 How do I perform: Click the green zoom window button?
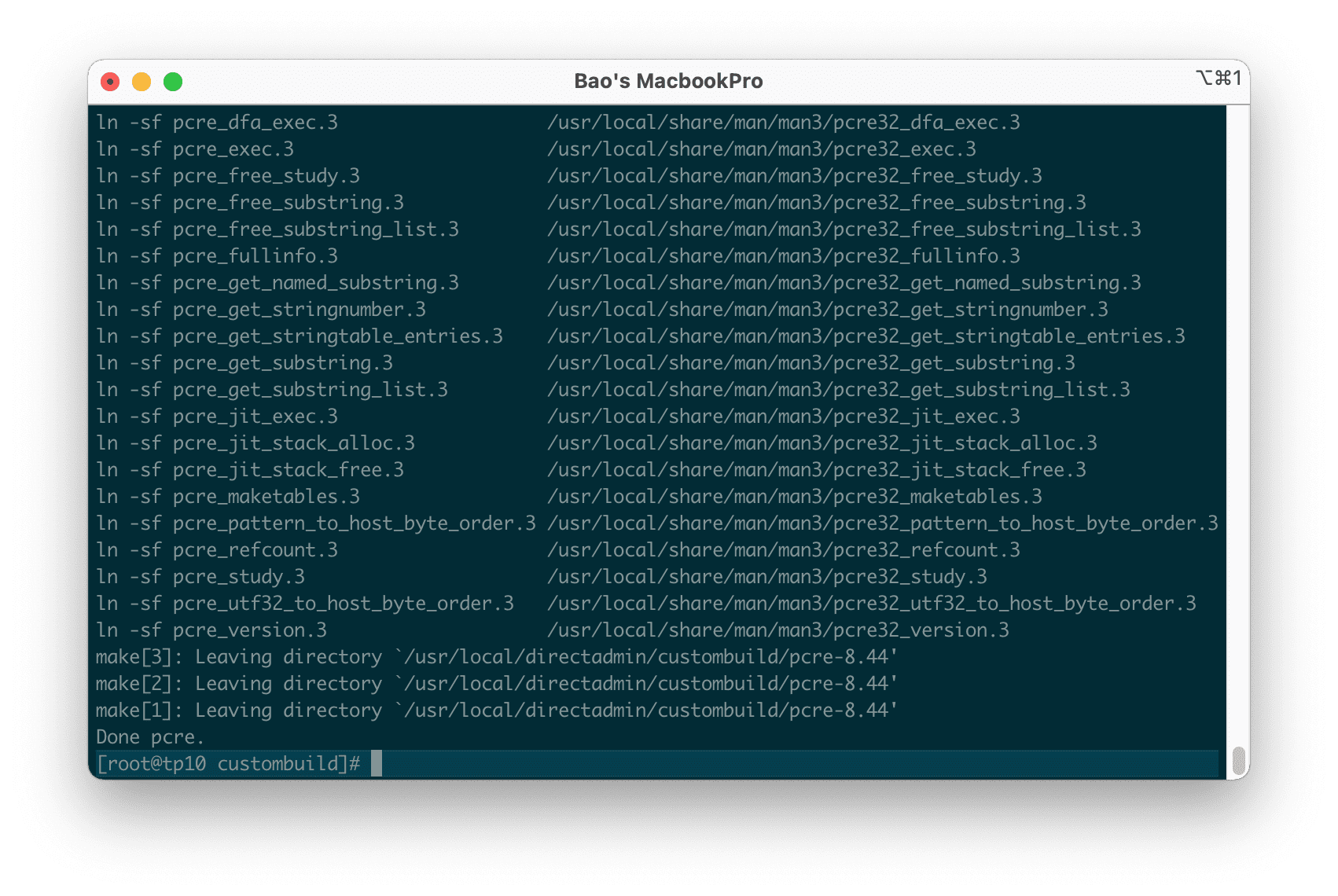pyautogui.click(x=172, y=80)
